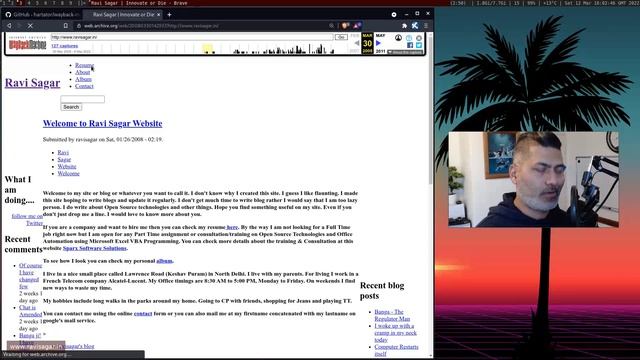Share this capture on Facebook
The height and width of the screenshot is (360, 640).
(410, 45)
